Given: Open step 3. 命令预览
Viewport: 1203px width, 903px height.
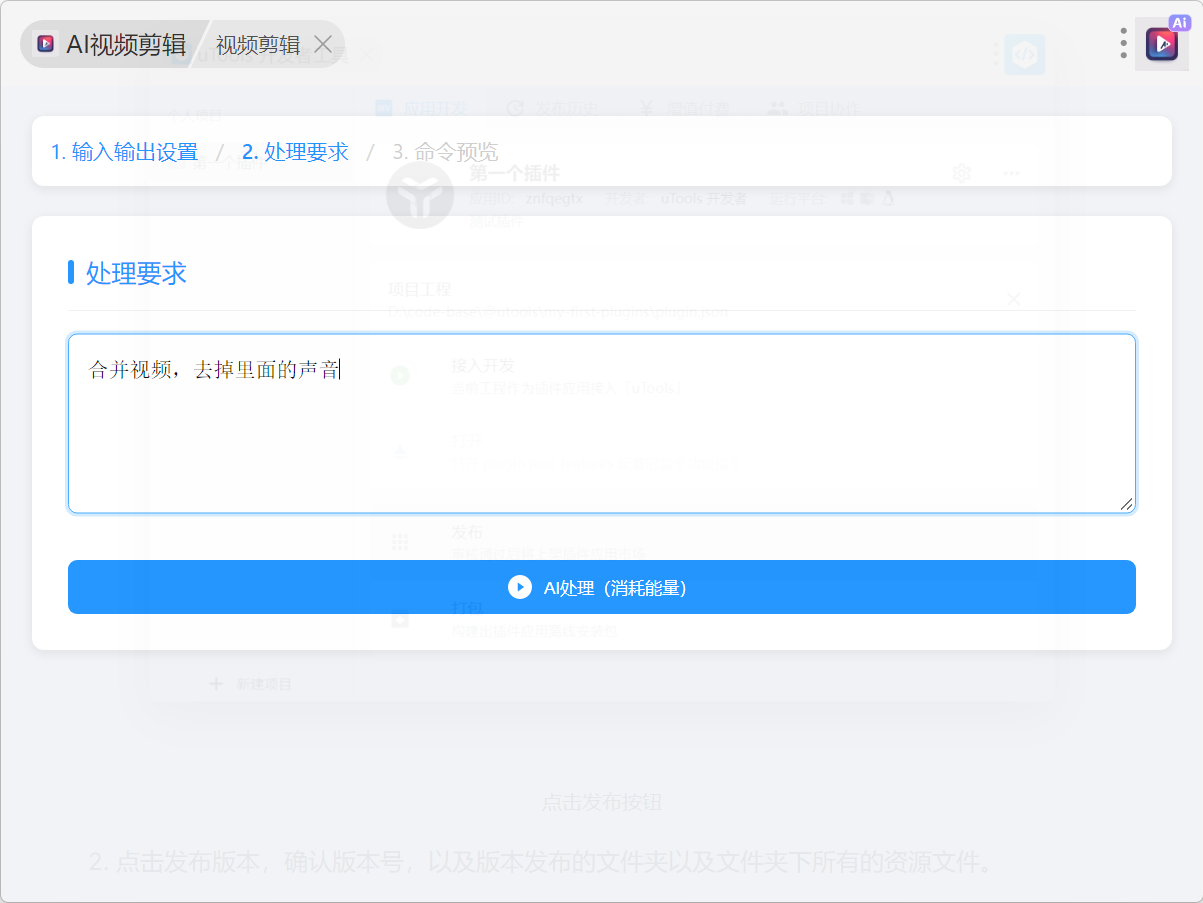Looking at the screenshot, I should [x=445, y=152].
